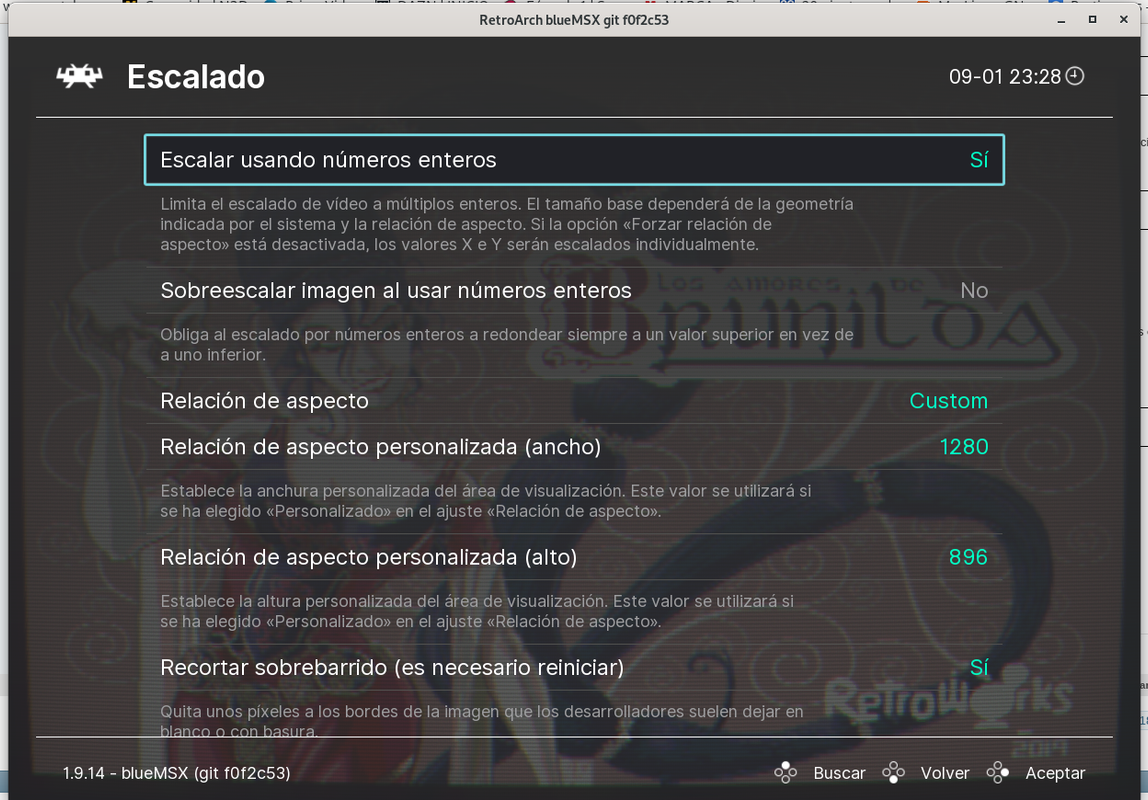Open Relación de aspecto Custom selector
The width and height of the screenshot is (1148, 800).
coord(574,401)
